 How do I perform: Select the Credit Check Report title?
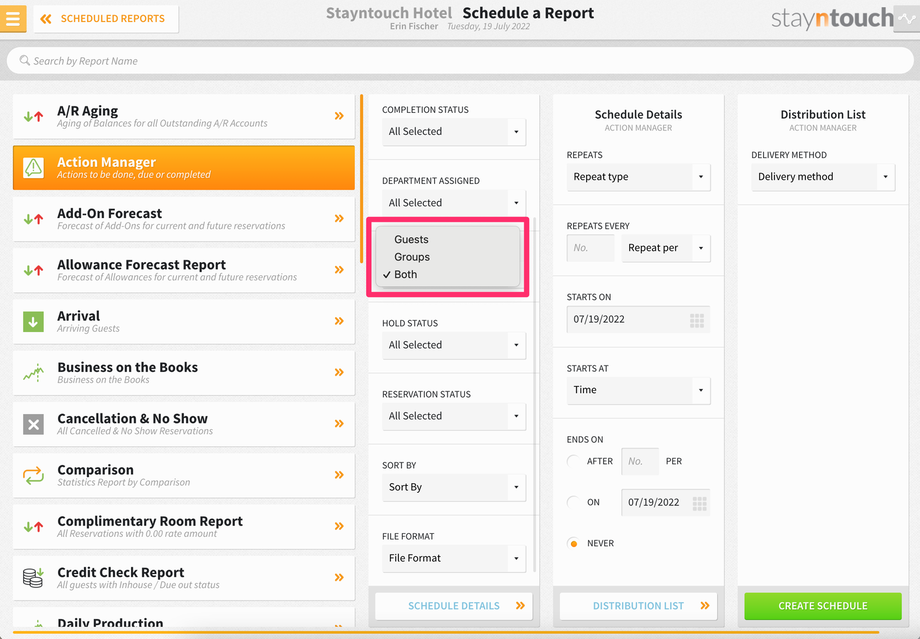click(121, 572)
